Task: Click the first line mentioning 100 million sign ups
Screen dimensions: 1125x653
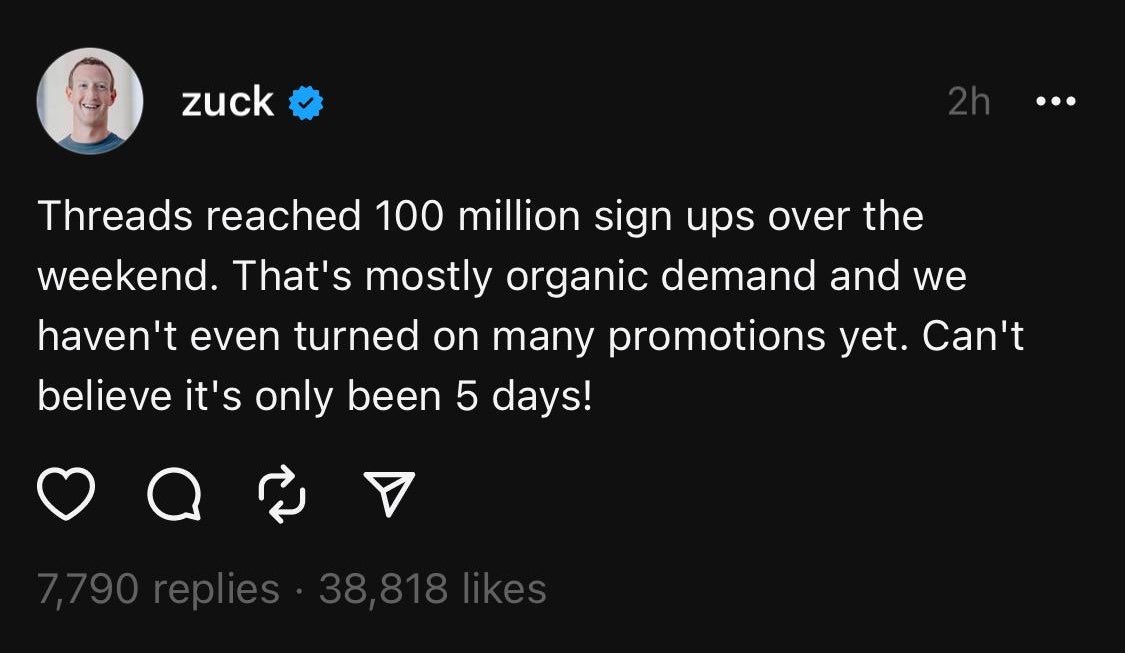Action: click(480, 217)
